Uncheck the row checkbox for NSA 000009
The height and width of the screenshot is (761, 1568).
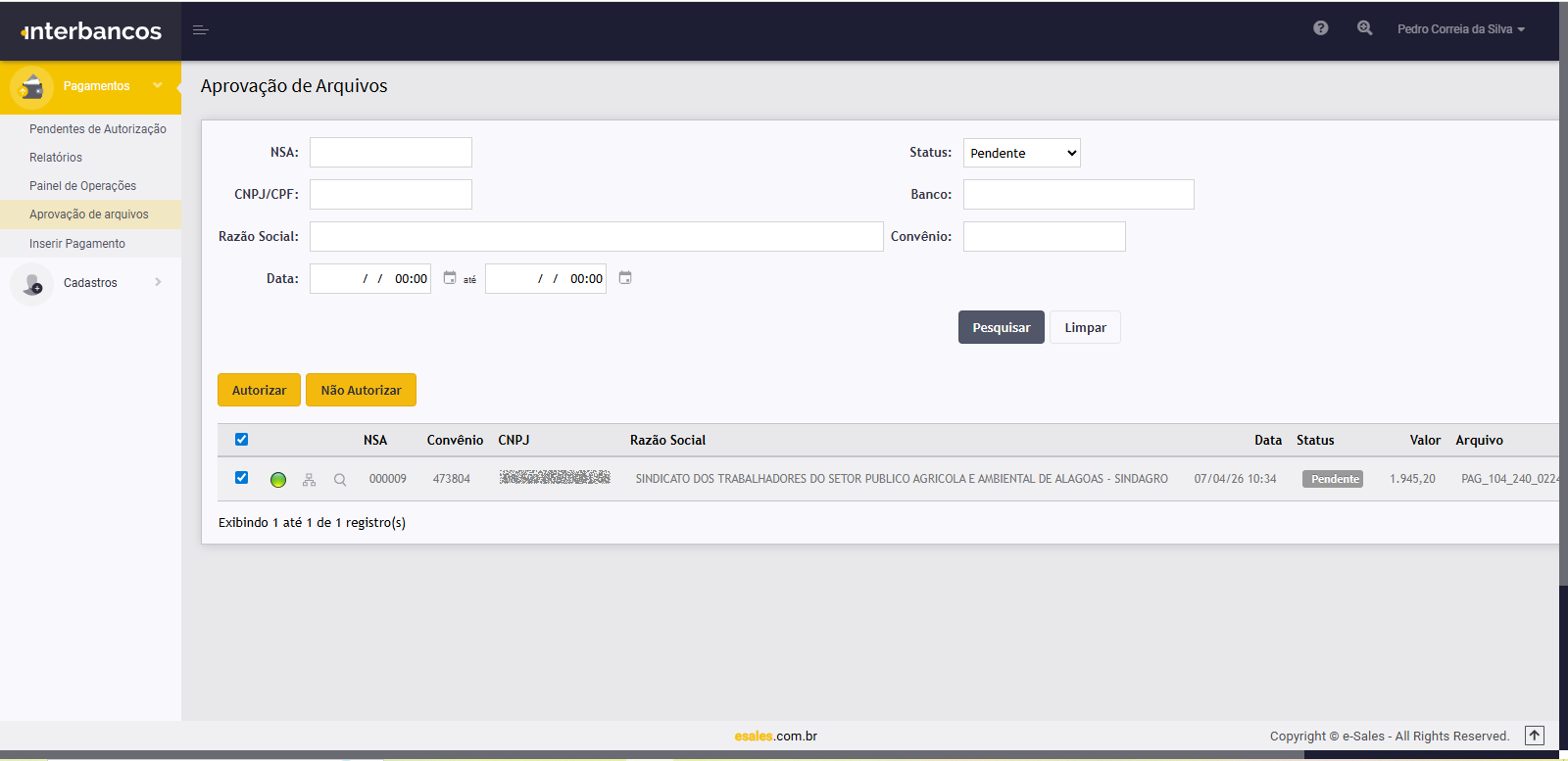click(242, 478)
